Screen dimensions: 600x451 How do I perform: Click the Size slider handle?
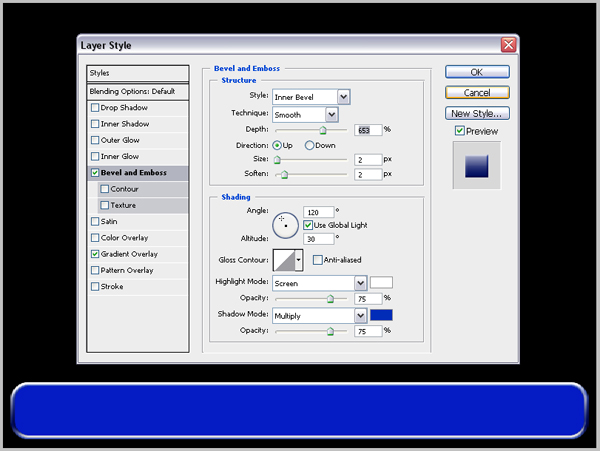277,160
